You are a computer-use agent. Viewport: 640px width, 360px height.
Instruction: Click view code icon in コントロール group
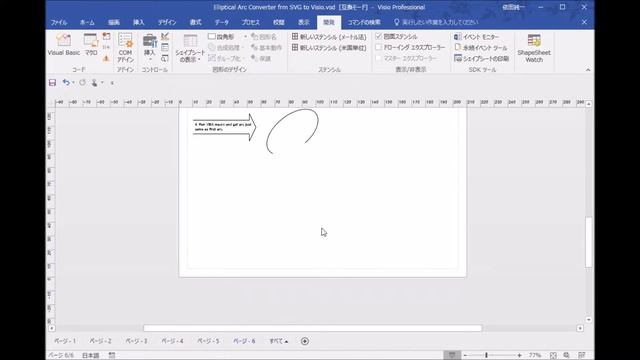(165, 58)
